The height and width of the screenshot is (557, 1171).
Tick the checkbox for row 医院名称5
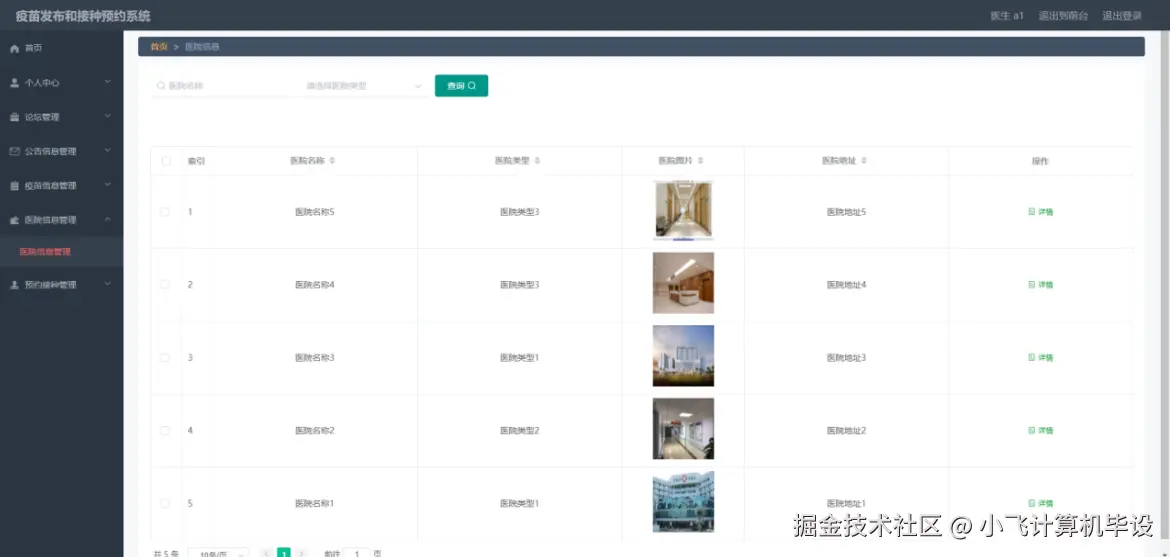point(165,212)
